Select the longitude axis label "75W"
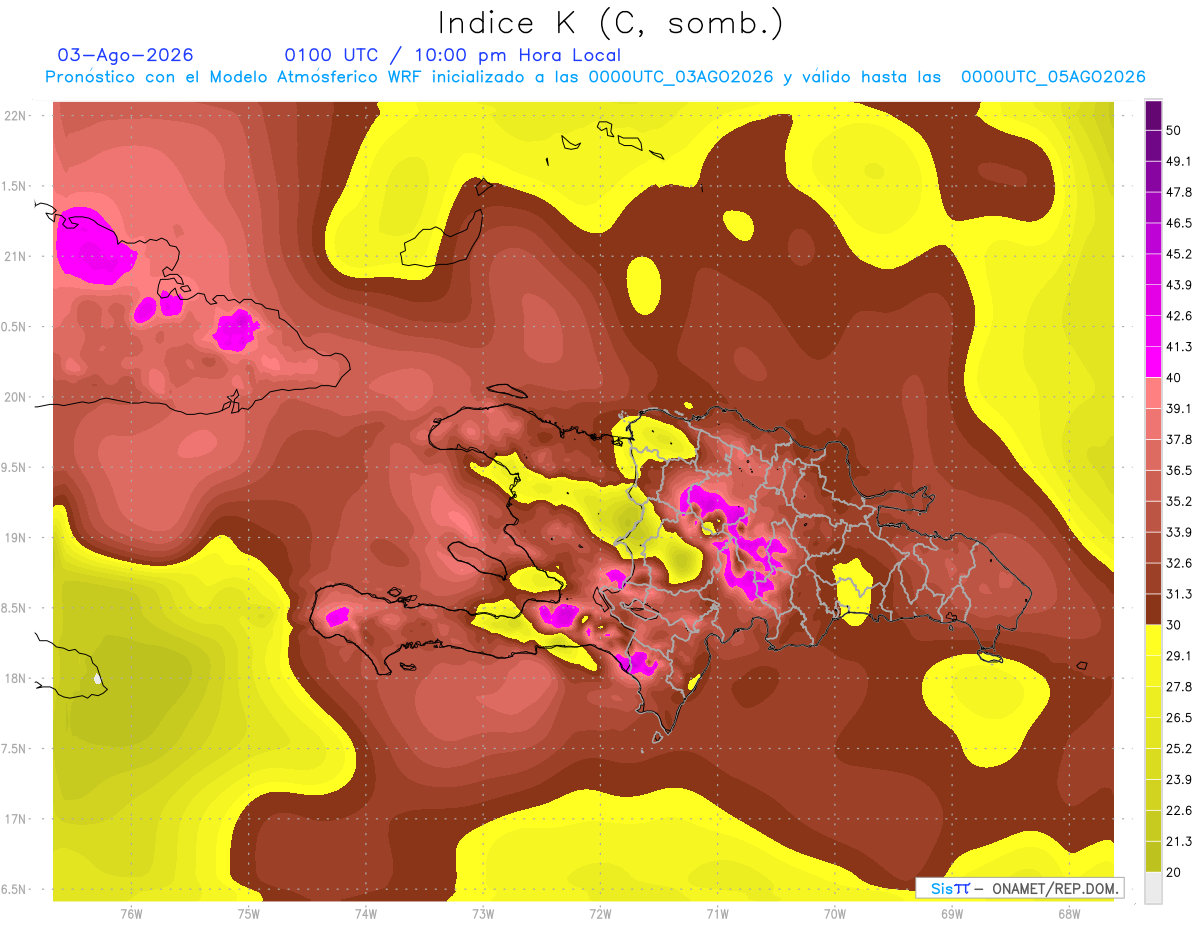 coord(249,913)
